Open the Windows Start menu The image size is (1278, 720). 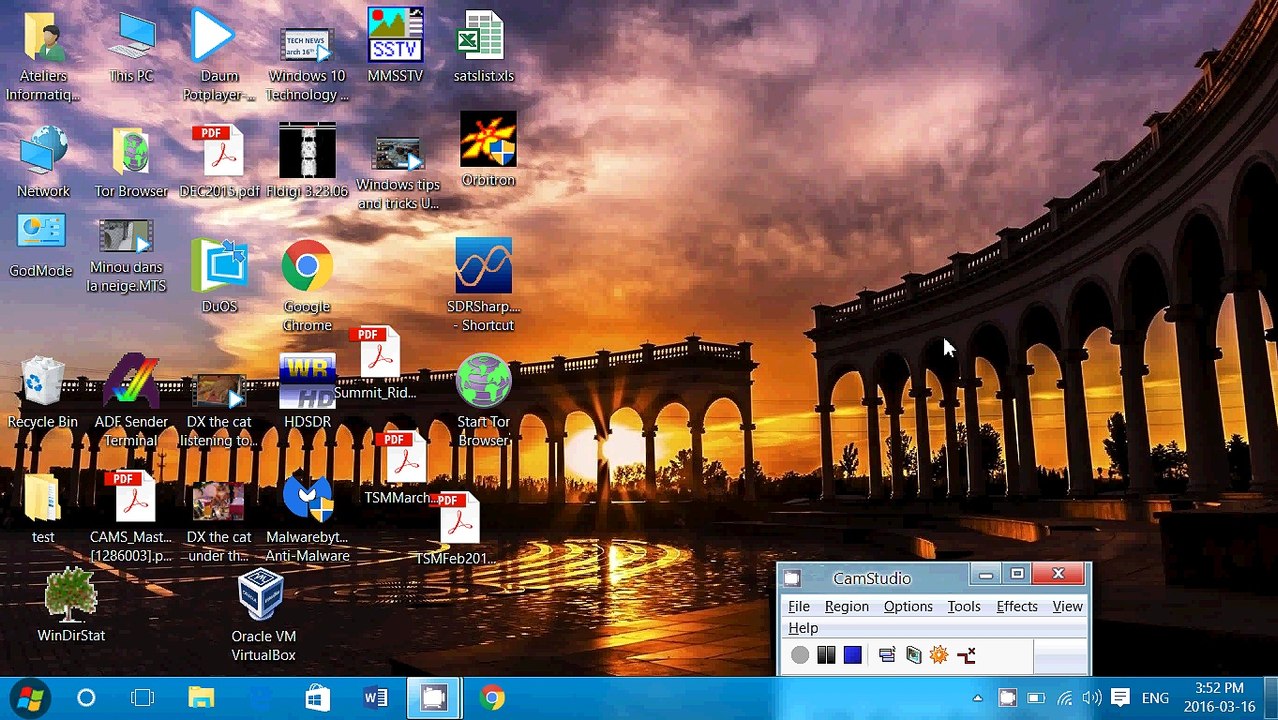(29, 698)
